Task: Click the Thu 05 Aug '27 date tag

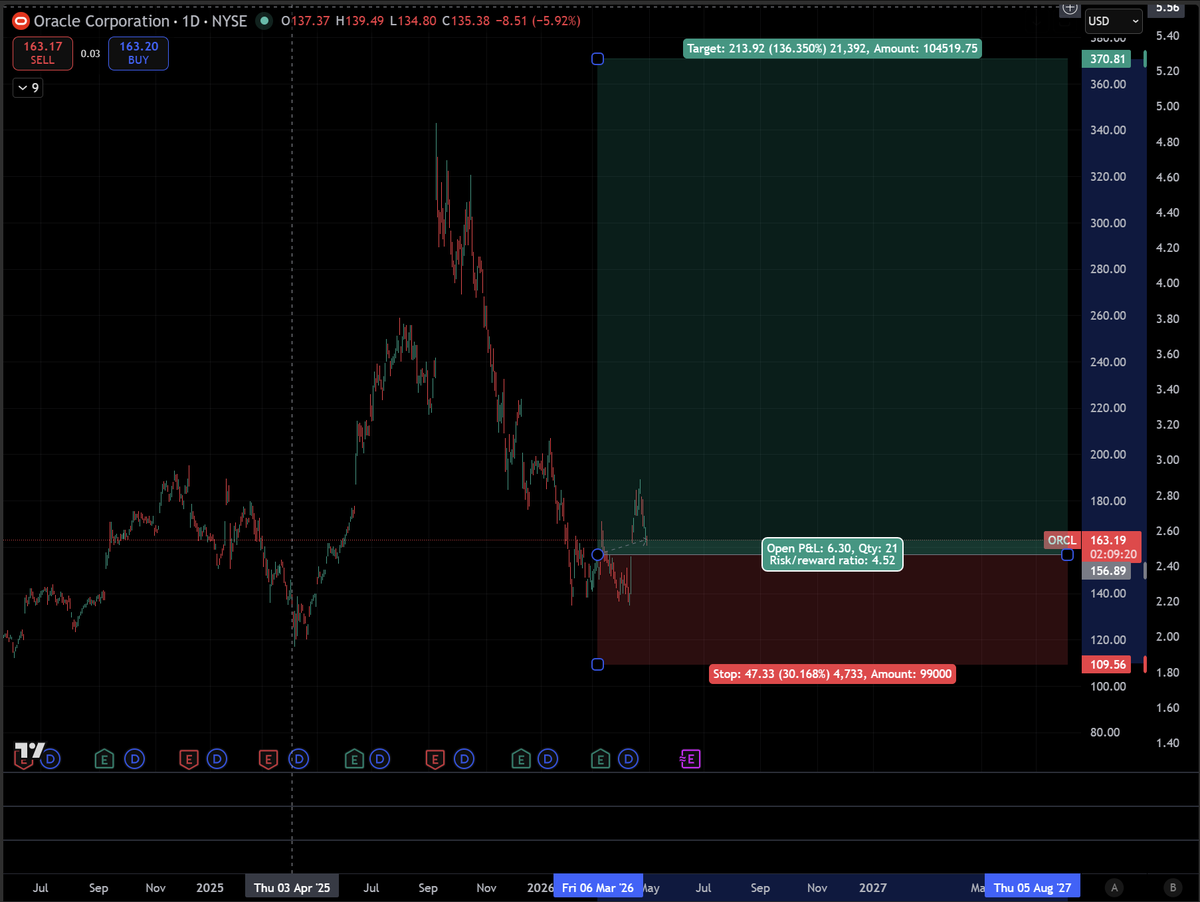Action: coord(1030,887)
